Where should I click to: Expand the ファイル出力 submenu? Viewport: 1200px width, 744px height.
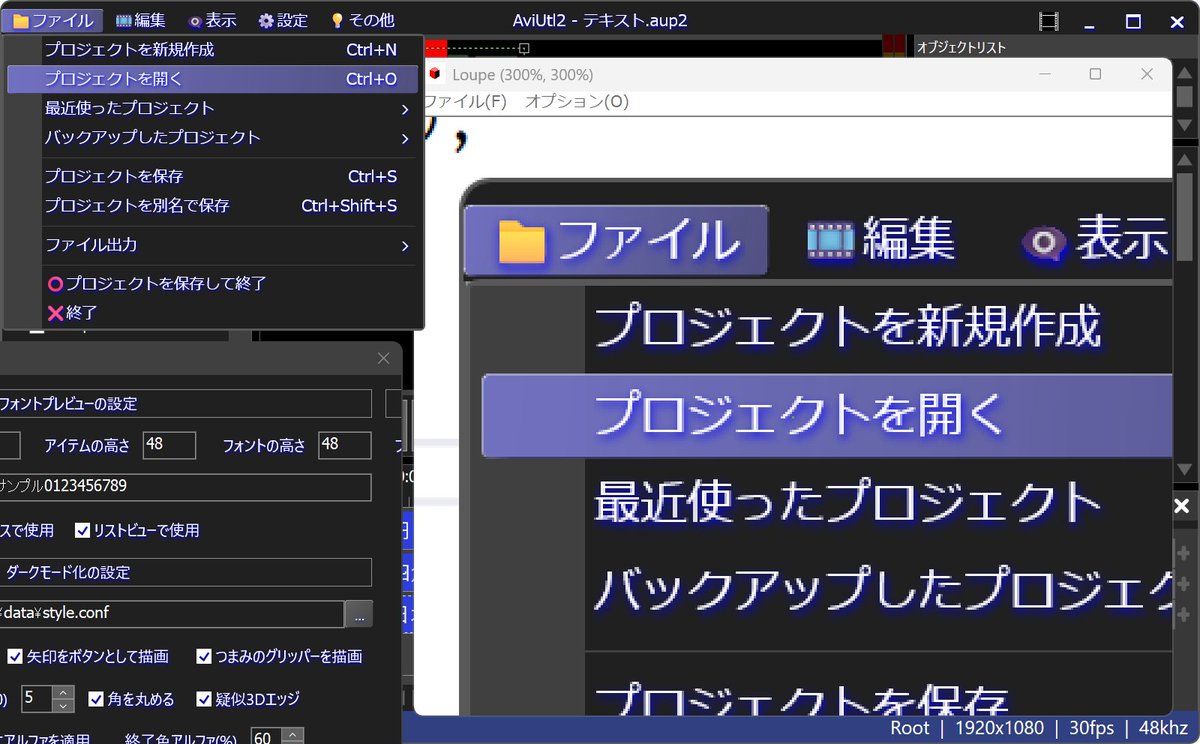213,245
